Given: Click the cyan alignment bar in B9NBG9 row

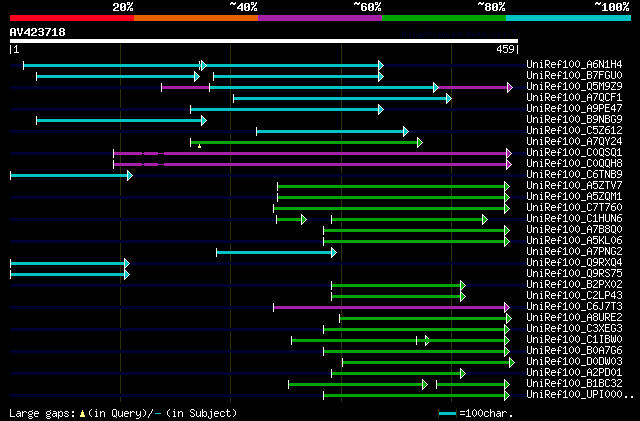Looking at the screenshot, I should [x=122, y=120].
